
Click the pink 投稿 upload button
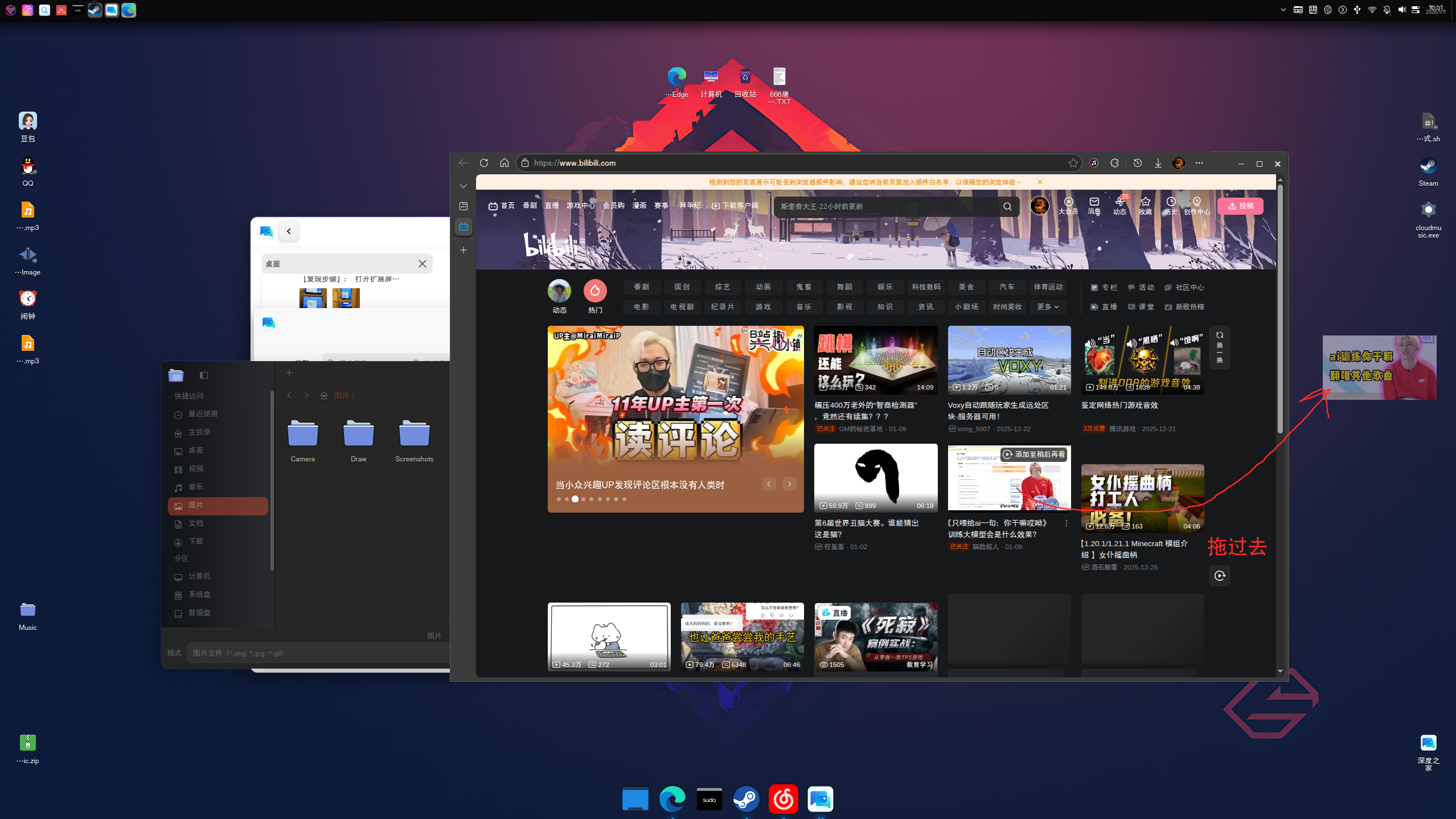1240,206
